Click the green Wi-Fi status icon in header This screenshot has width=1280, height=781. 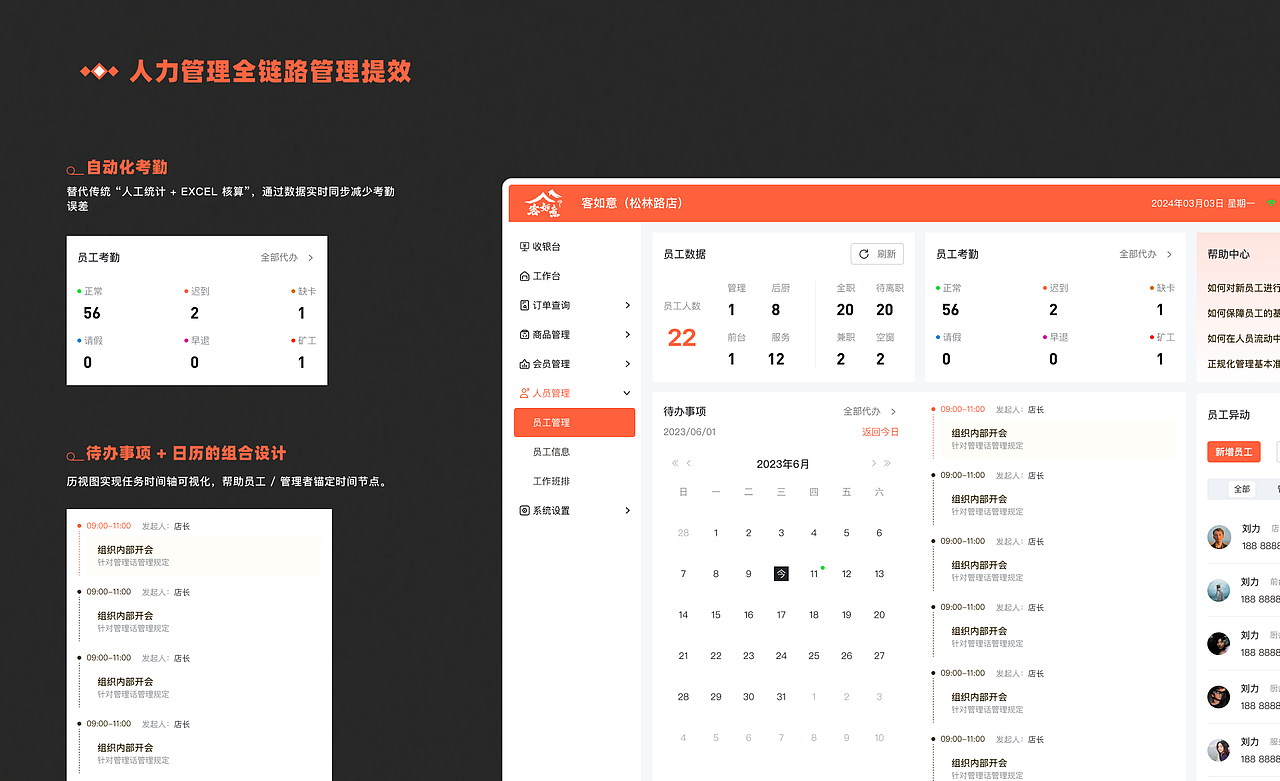1272,202
